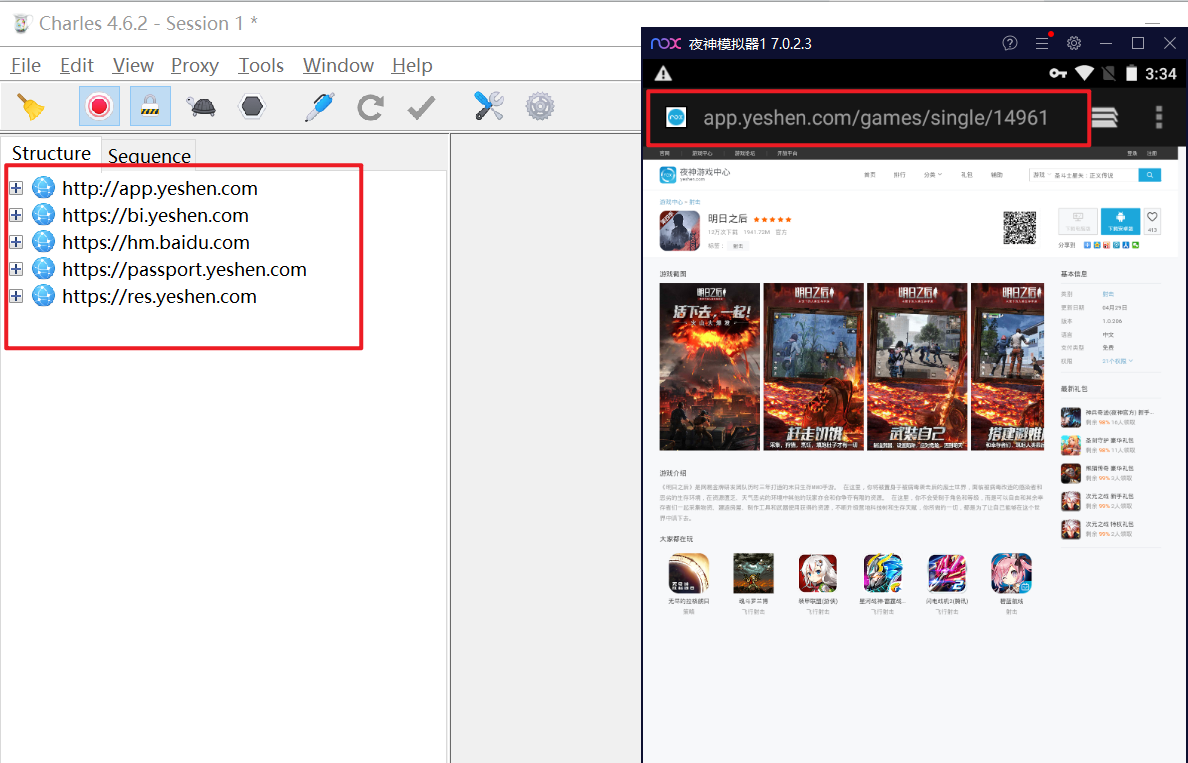Expand the http://app.yeshen.com node

coord(16,188)
